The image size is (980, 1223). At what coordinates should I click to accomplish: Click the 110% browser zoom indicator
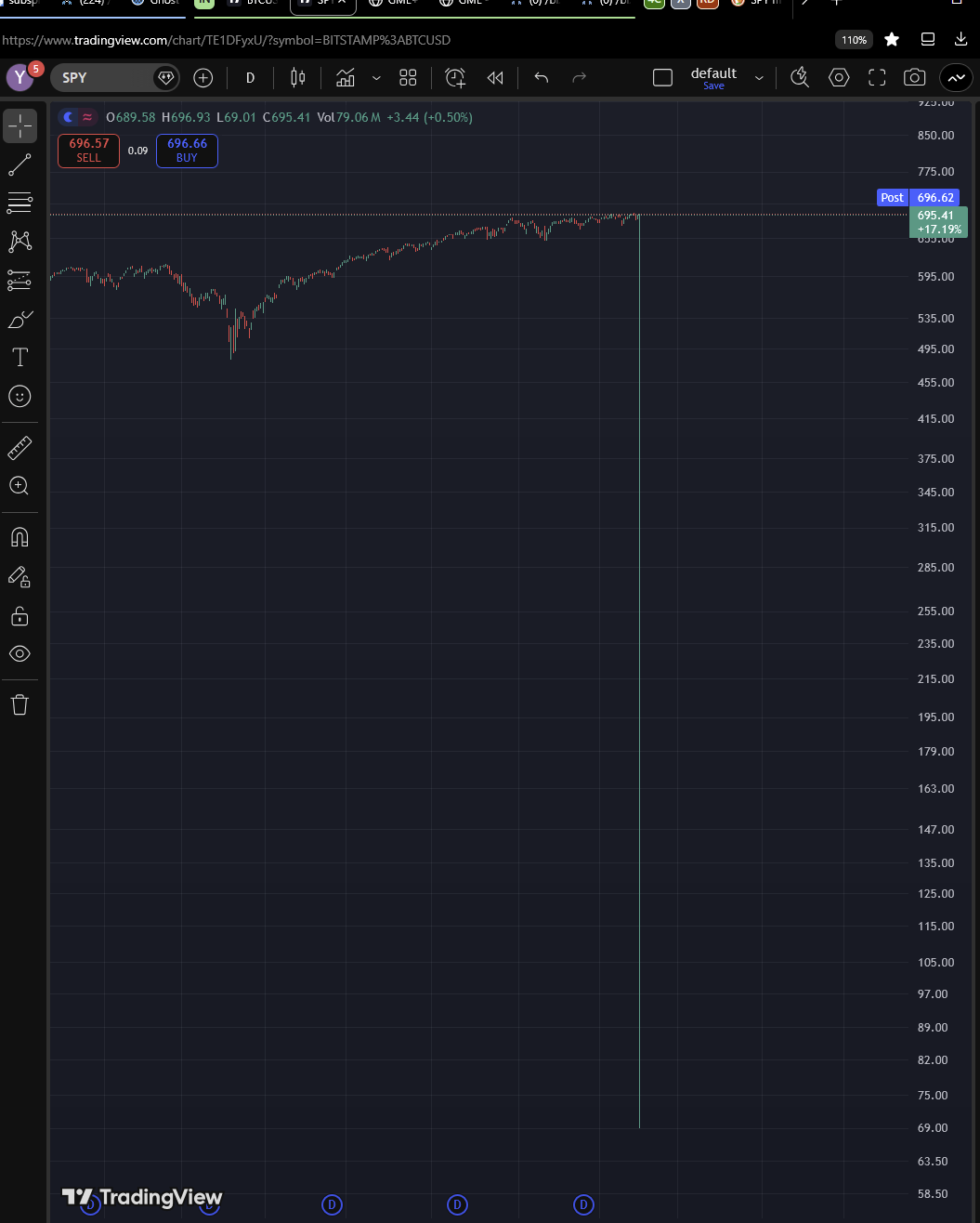tap(854, 40)
